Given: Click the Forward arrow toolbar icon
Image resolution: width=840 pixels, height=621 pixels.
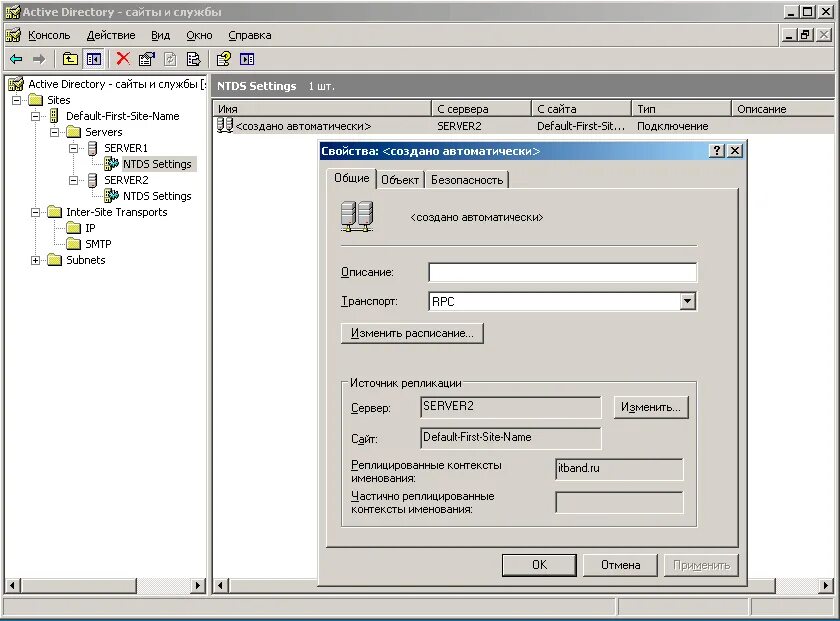Looking at the screenshot, I should point(39,59).
